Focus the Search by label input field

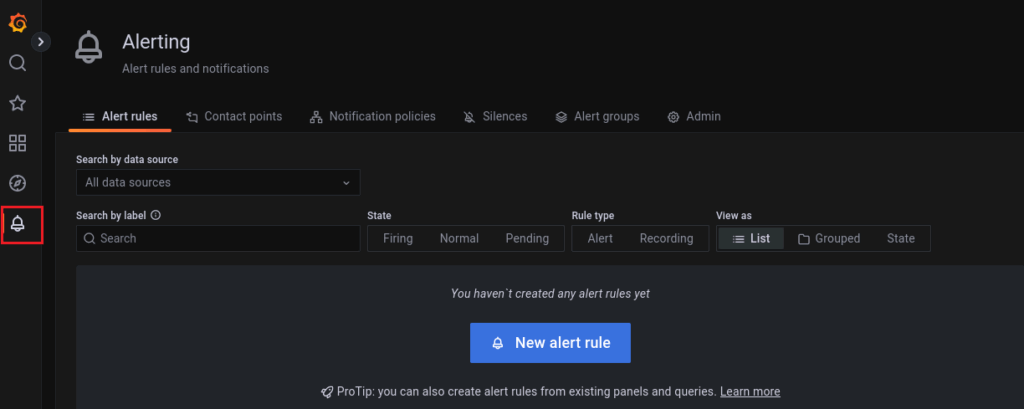(x=218, y=238)
